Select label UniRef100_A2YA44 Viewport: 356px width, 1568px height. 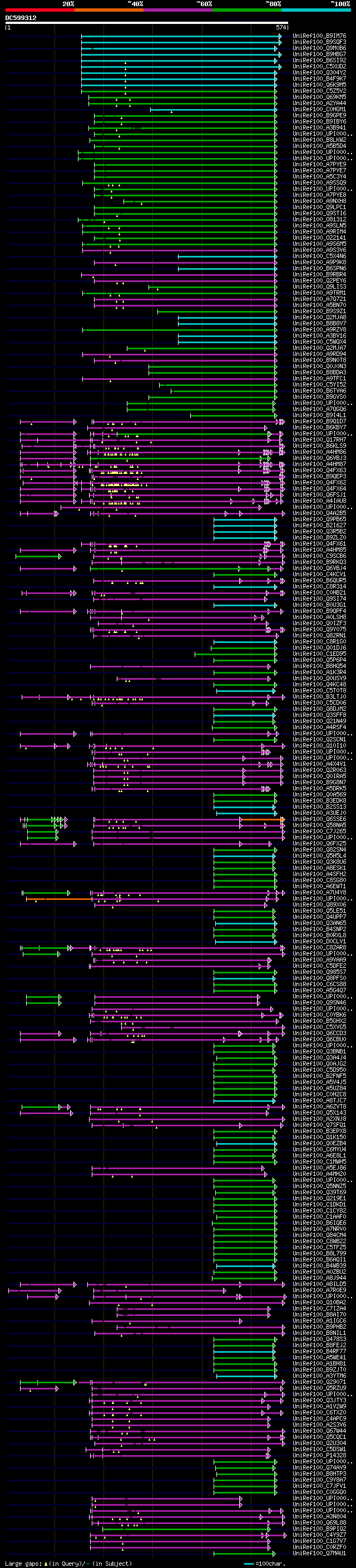pos(319,103)
